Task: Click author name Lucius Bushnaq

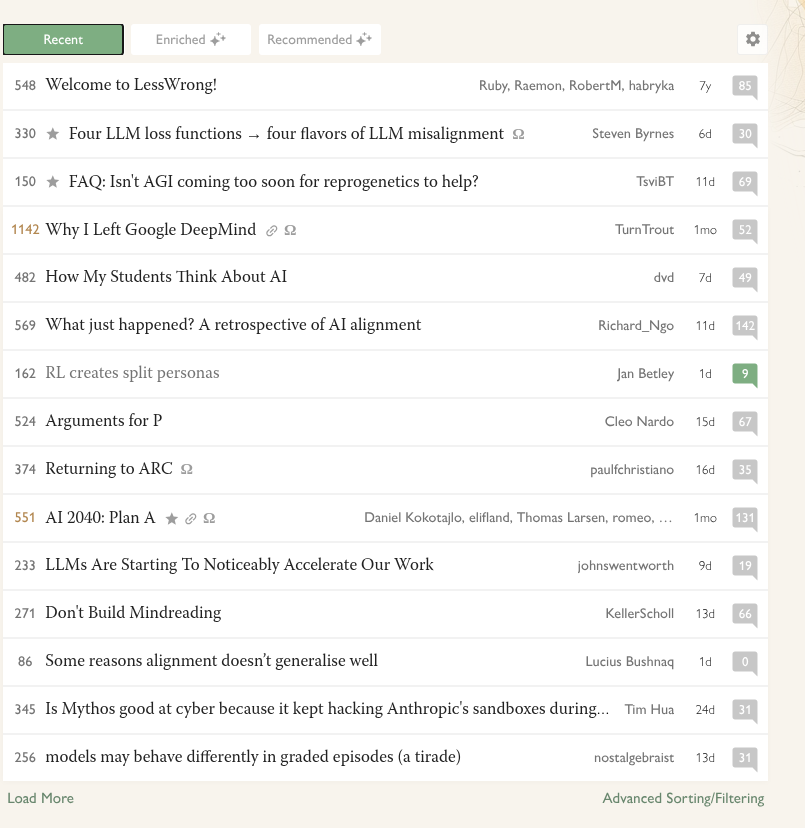Action: tap(630, 662)
